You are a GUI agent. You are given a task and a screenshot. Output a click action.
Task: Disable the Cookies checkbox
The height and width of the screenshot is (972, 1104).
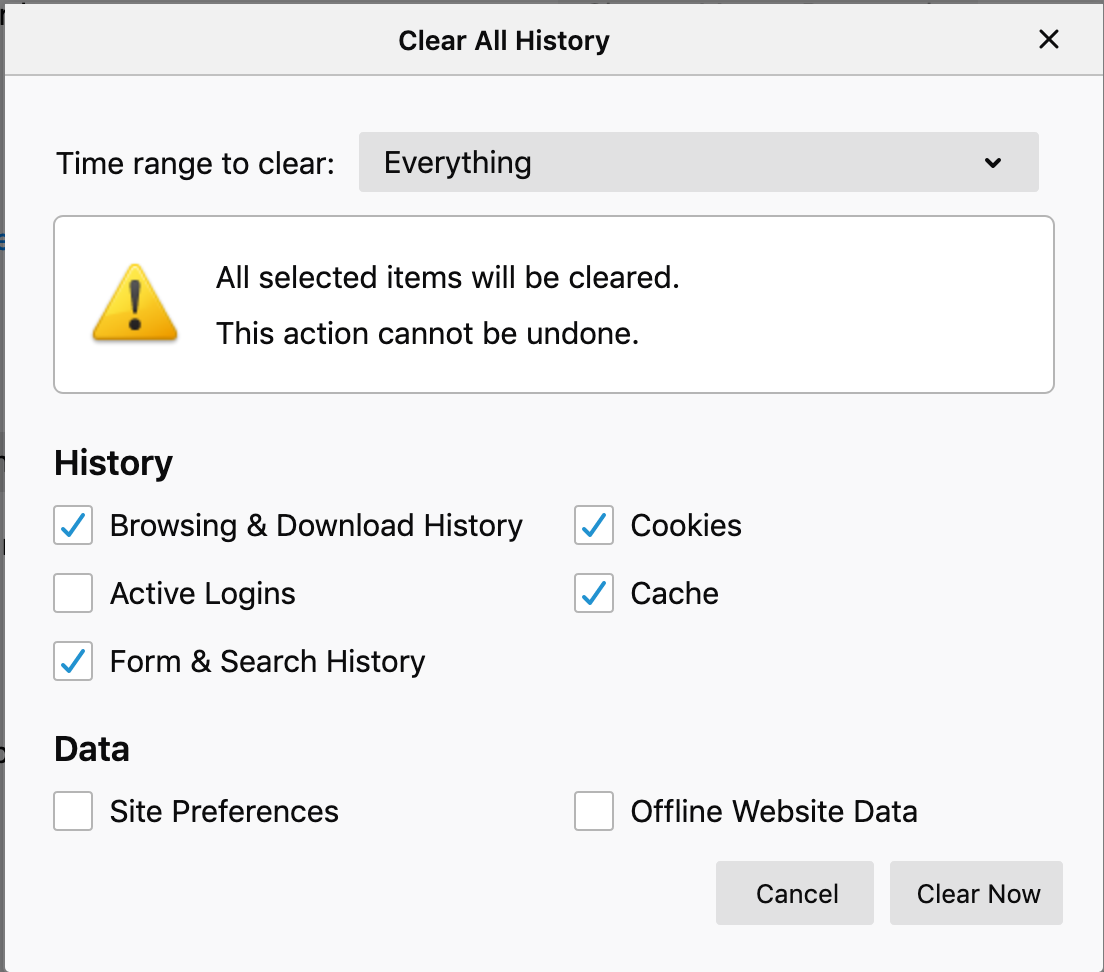point(593,525)
